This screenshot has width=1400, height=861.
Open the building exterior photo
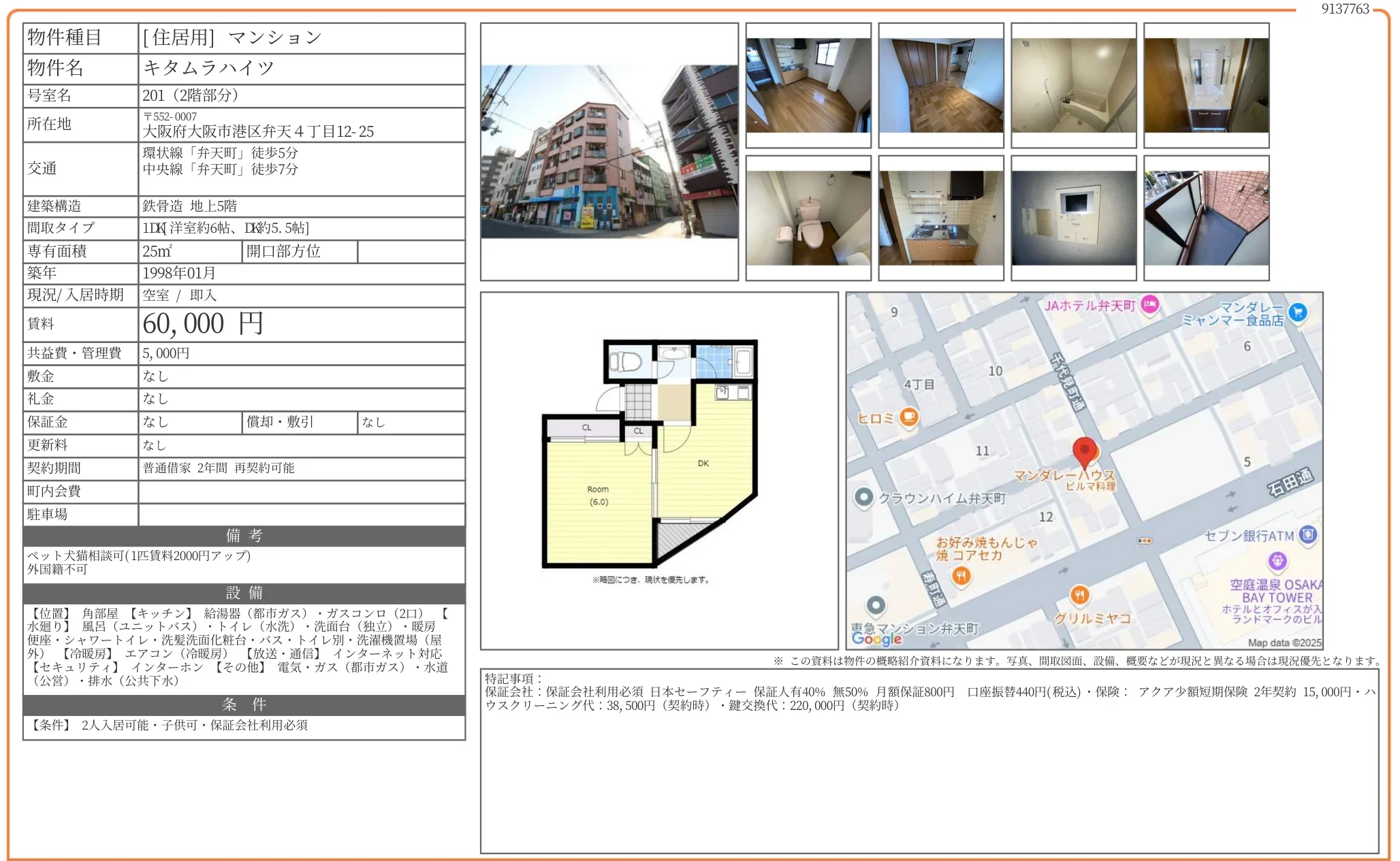coord(609,152)
